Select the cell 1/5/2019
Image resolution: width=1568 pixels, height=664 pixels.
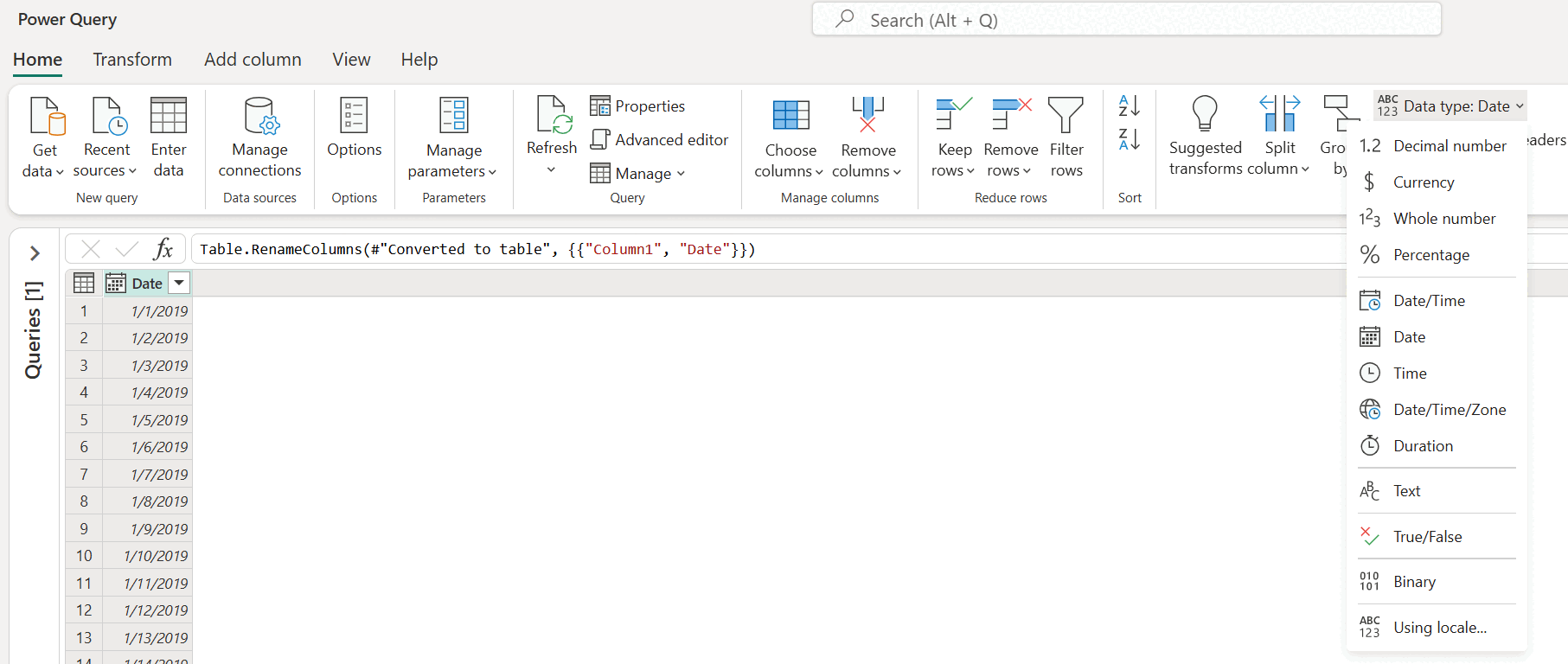click(x=148, y=420)
